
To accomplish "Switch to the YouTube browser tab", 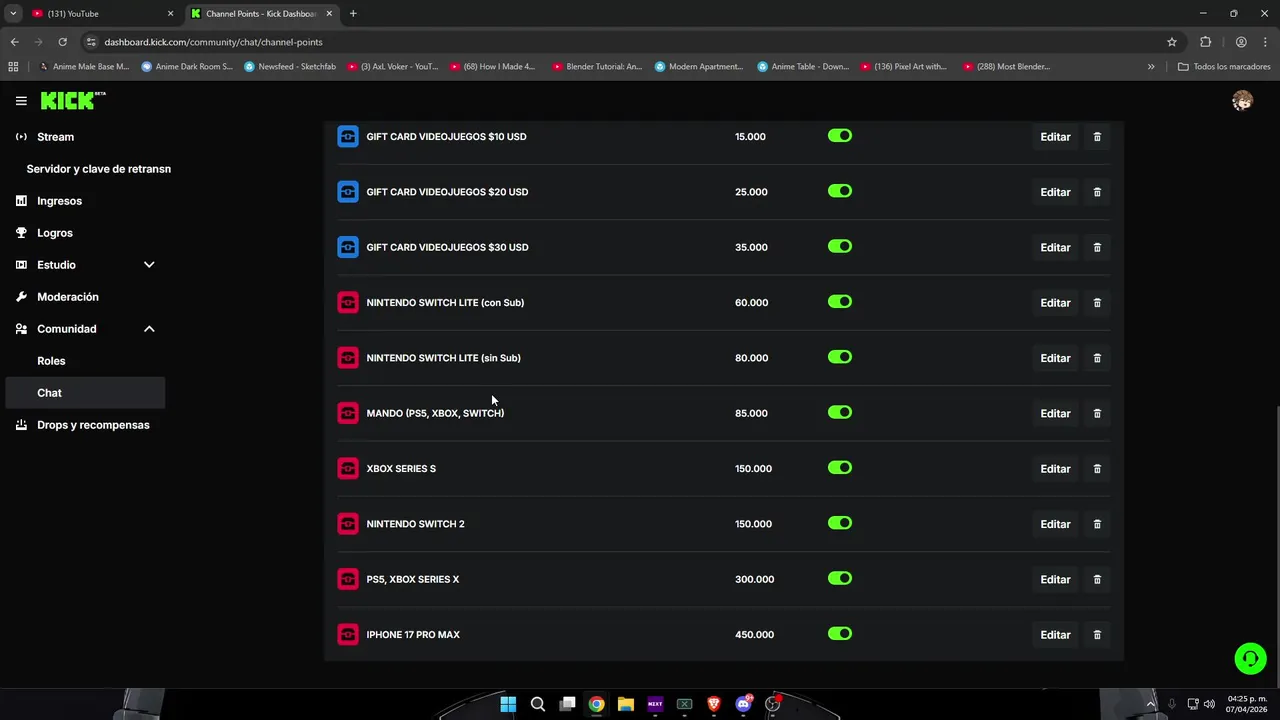I will point(102,14).
